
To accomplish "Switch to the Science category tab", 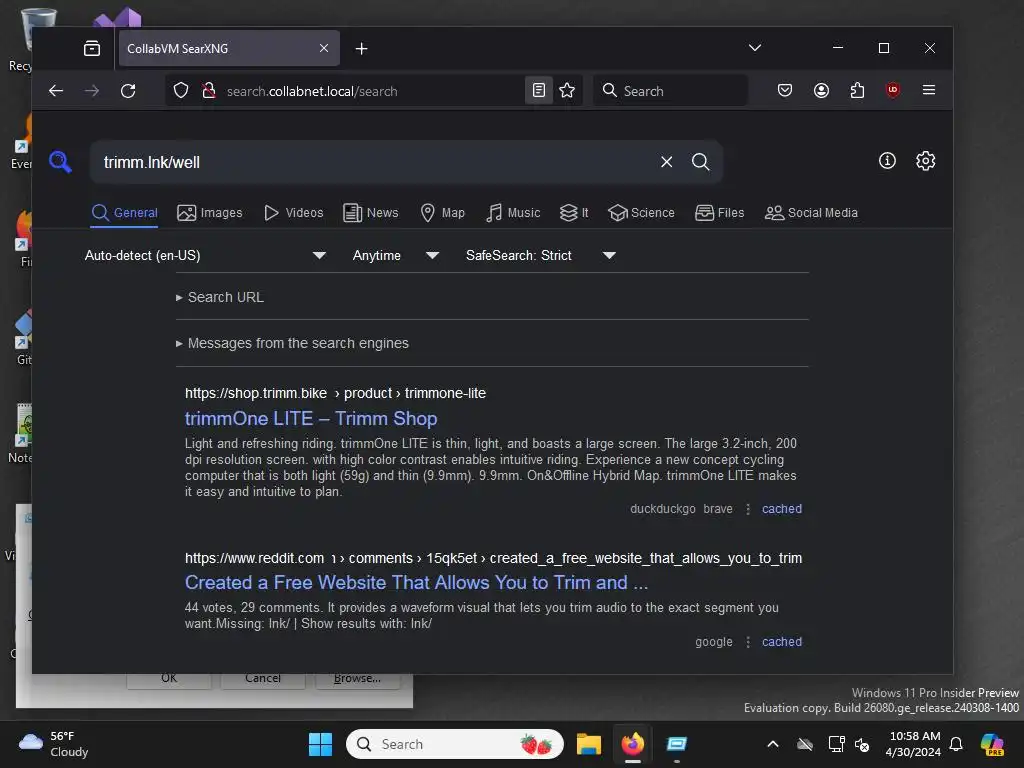I will click(641, 213).
